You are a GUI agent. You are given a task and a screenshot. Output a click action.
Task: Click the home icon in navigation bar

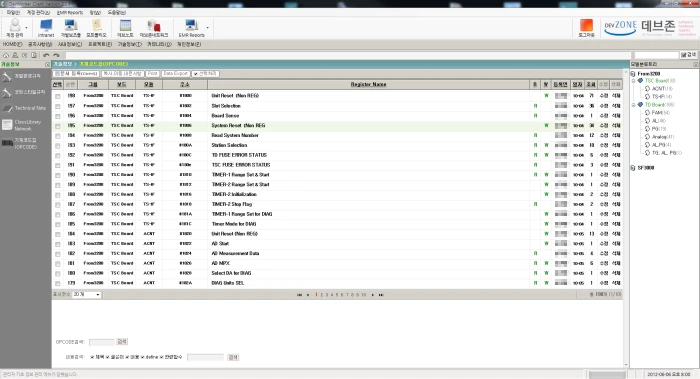pos(6,55)
